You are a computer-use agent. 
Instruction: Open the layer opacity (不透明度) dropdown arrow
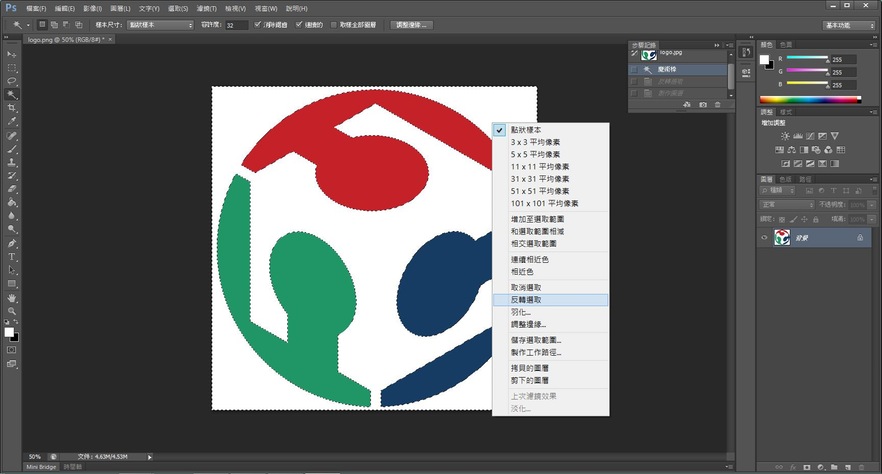tap(871, 205)
